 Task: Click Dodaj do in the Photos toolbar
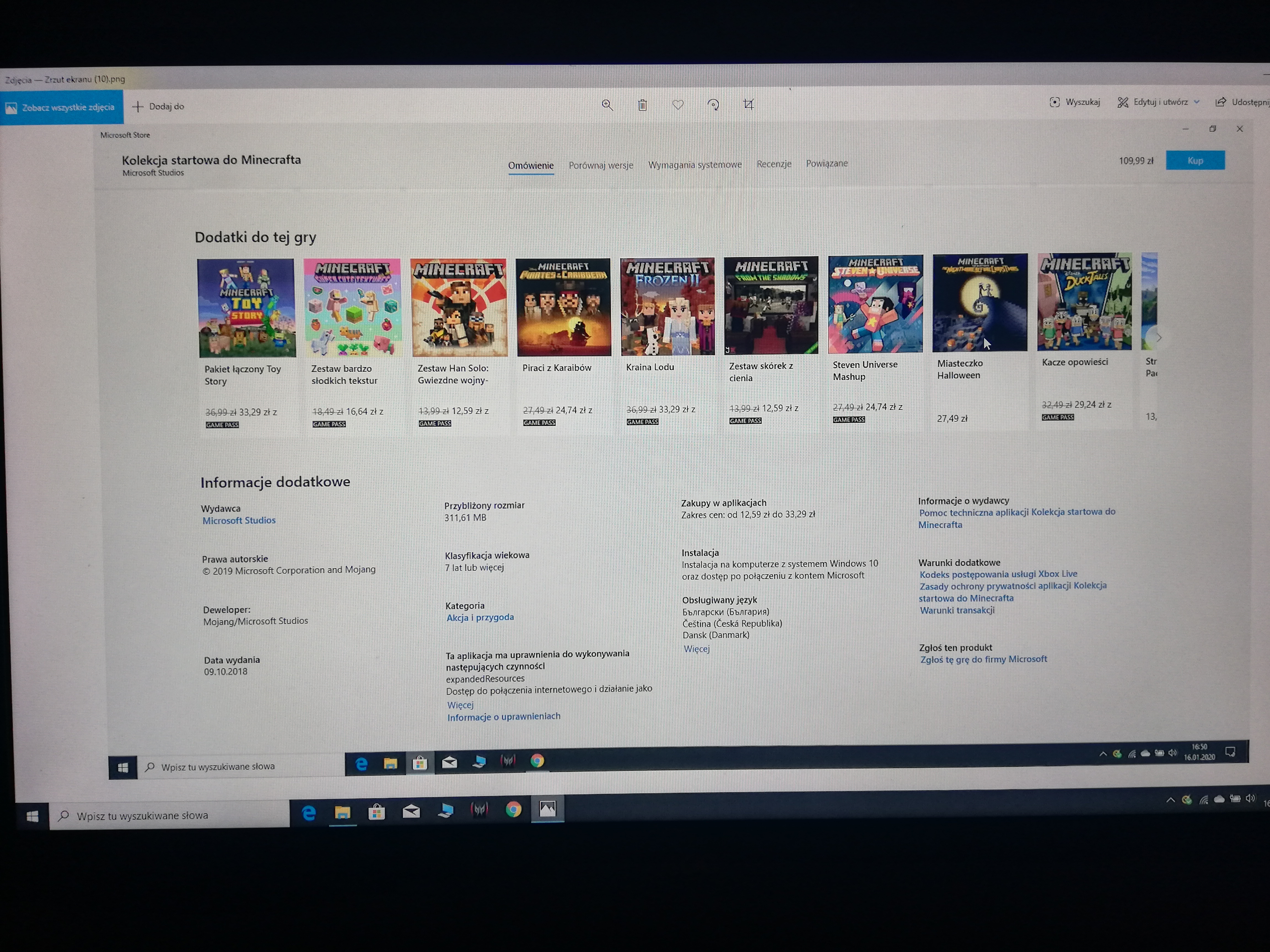(158, 106)
